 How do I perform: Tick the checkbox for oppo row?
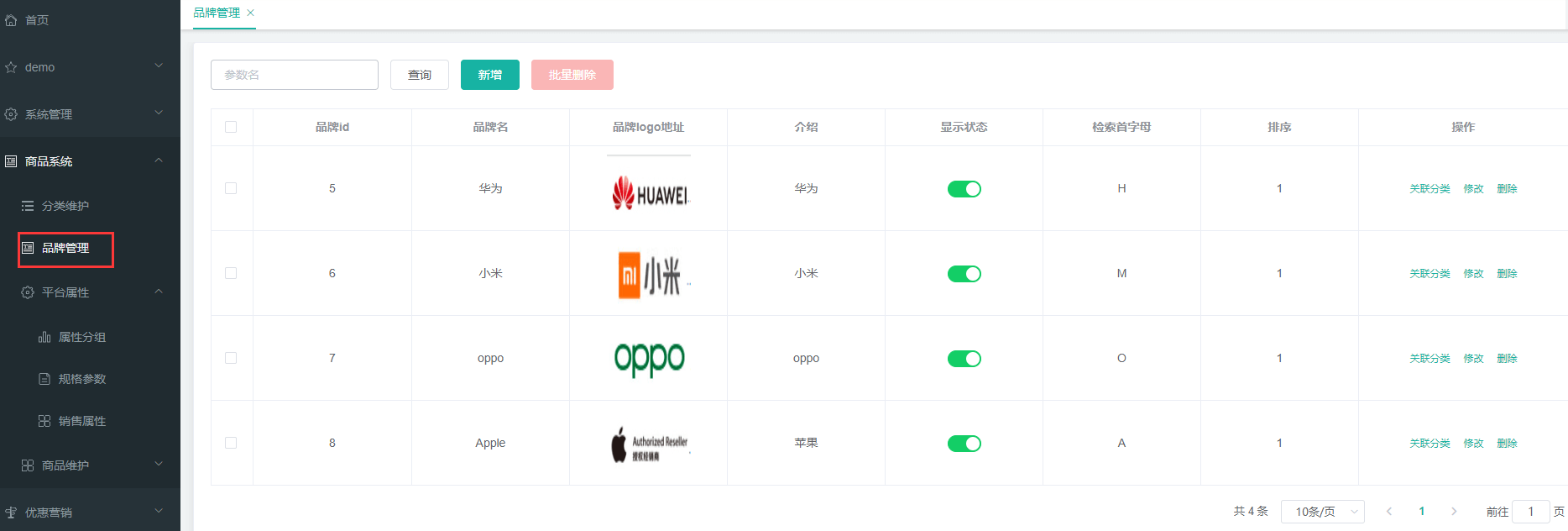(231, 358)
